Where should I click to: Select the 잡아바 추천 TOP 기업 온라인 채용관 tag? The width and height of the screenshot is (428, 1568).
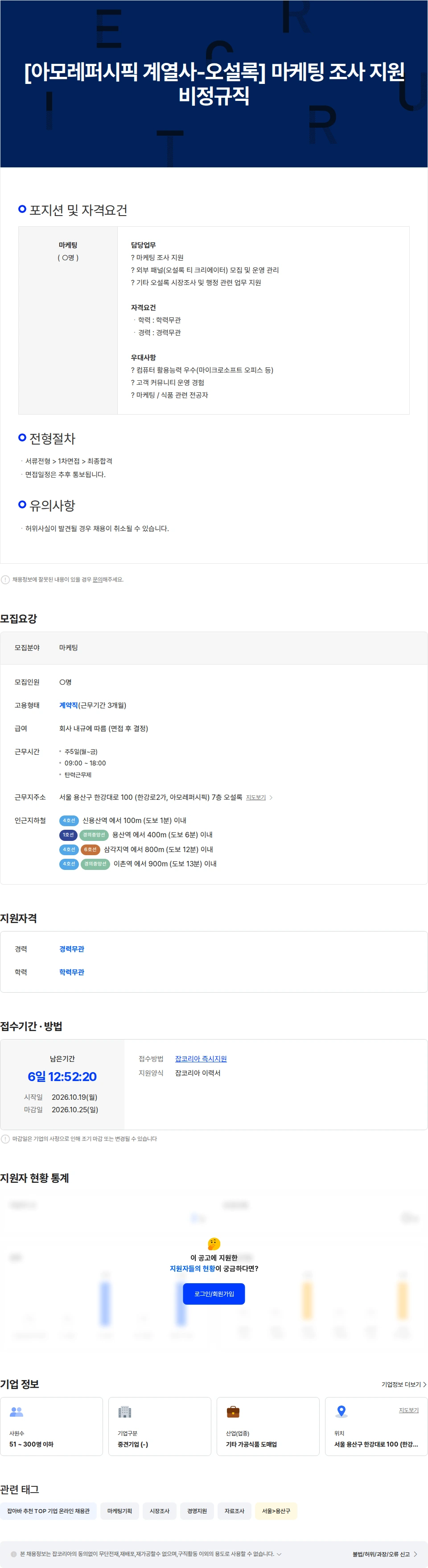(48, 1511)
